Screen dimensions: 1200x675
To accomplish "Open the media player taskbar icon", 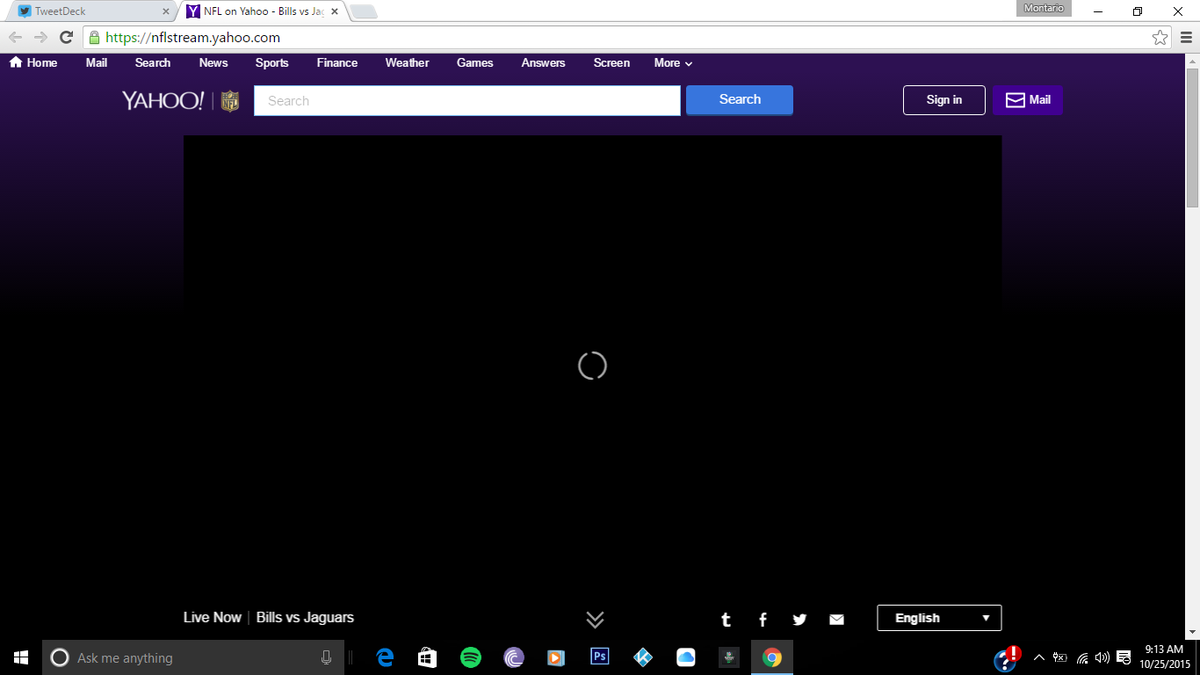I will click(556, 657).
